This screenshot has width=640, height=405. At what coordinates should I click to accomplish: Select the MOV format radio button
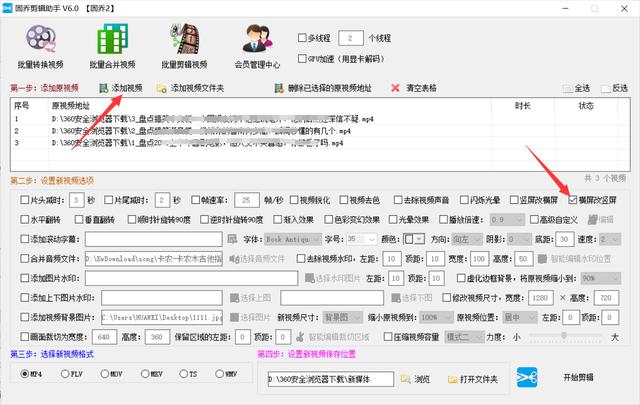104,374
